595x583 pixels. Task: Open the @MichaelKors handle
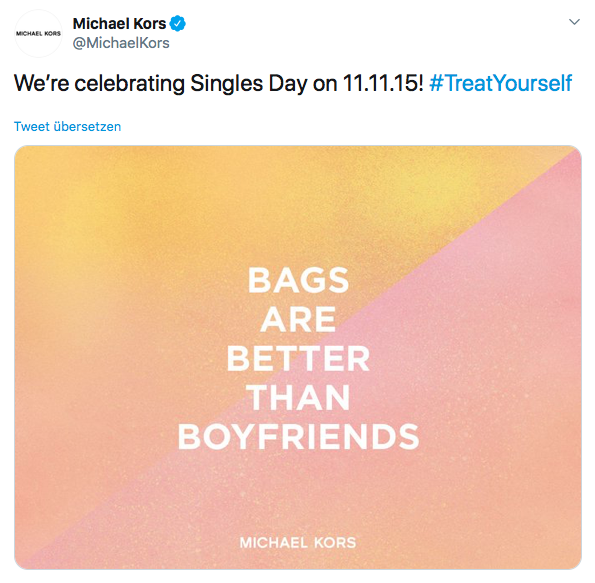coord(121,43)
